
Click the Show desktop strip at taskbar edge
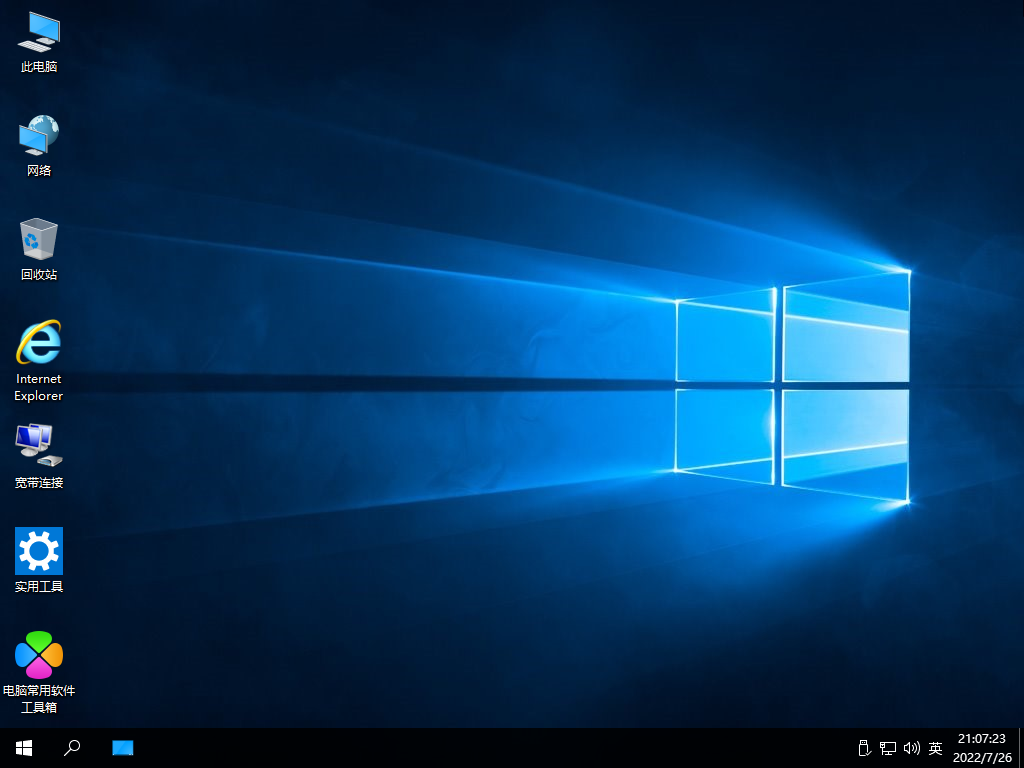click(x=1021, y=748)
